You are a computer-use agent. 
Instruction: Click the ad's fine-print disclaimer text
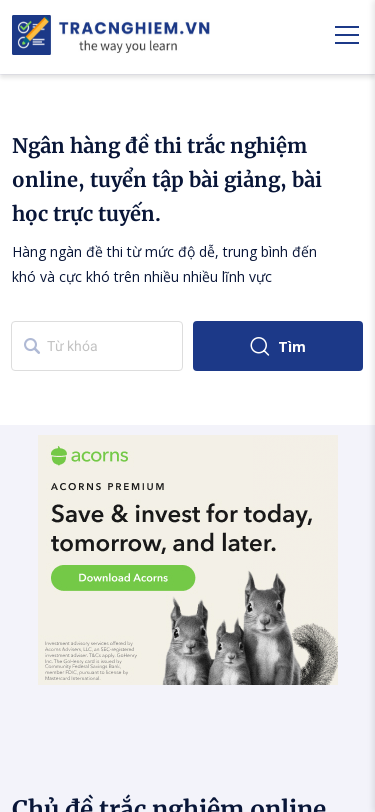91,660
